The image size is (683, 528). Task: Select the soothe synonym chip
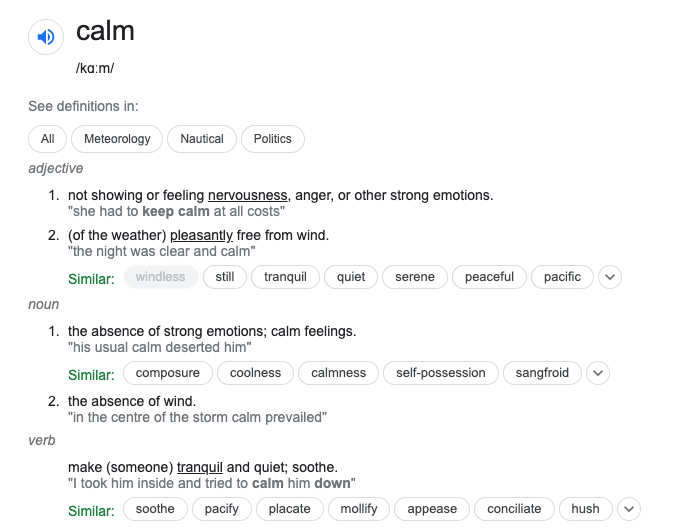tap(155, 509)
